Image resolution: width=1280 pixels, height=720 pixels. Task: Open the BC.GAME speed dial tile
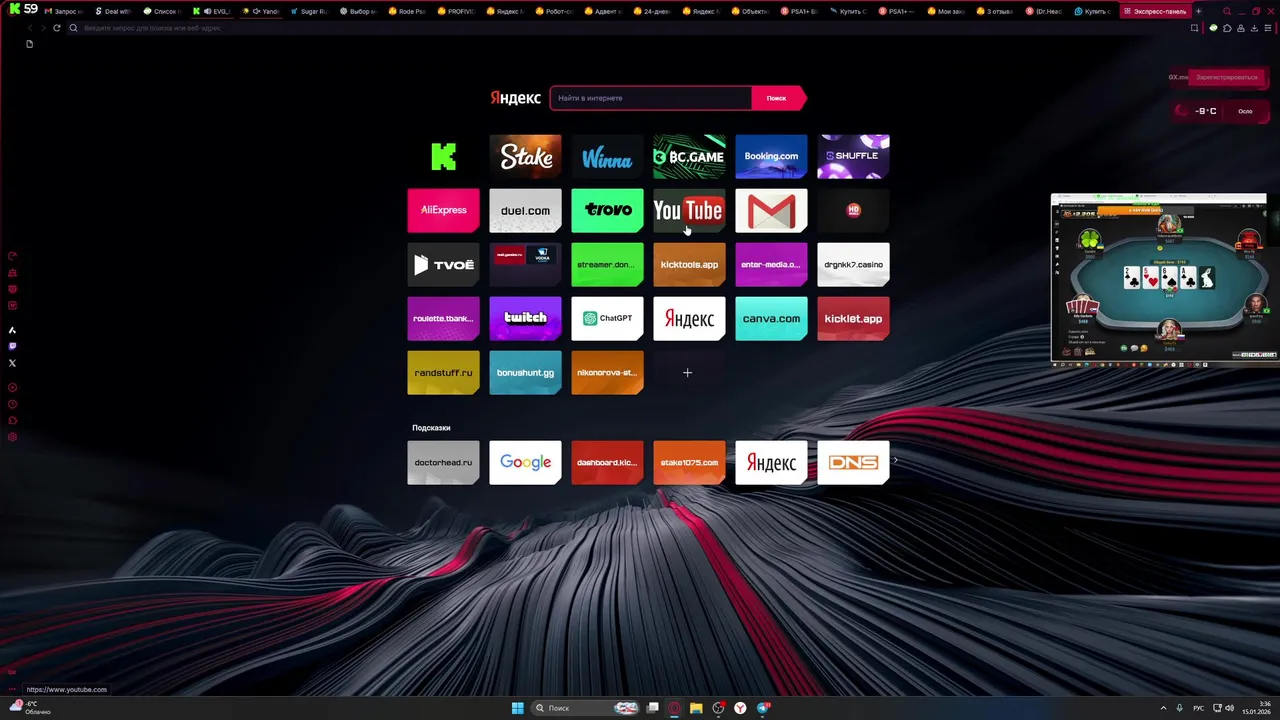click(689, 156)
